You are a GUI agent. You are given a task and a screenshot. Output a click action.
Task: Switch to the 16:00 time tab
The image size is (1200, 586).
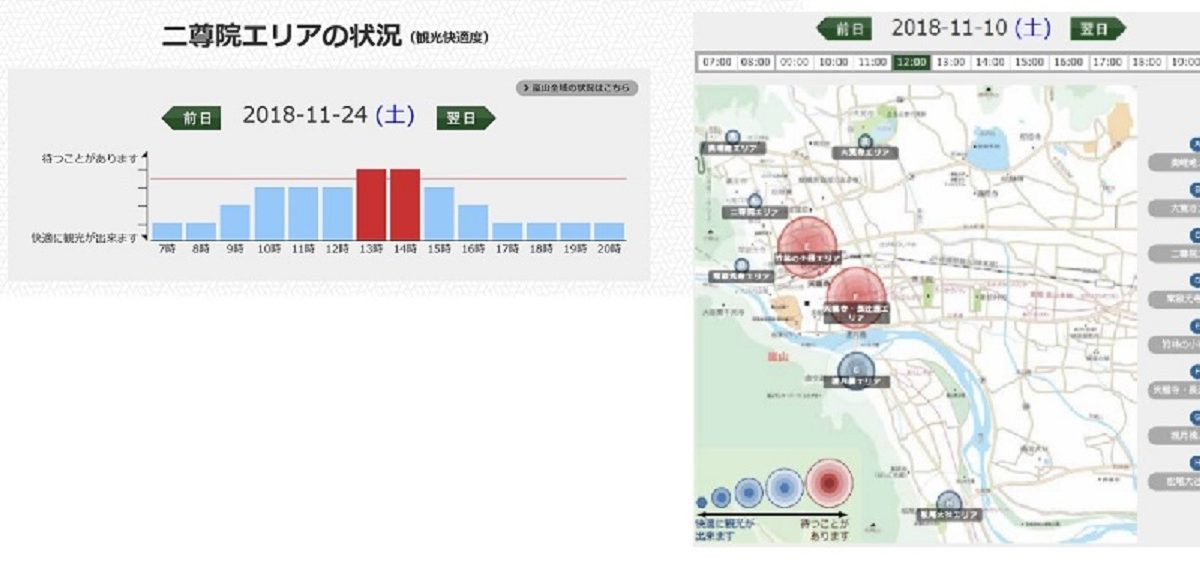[x=1068, y=62]
